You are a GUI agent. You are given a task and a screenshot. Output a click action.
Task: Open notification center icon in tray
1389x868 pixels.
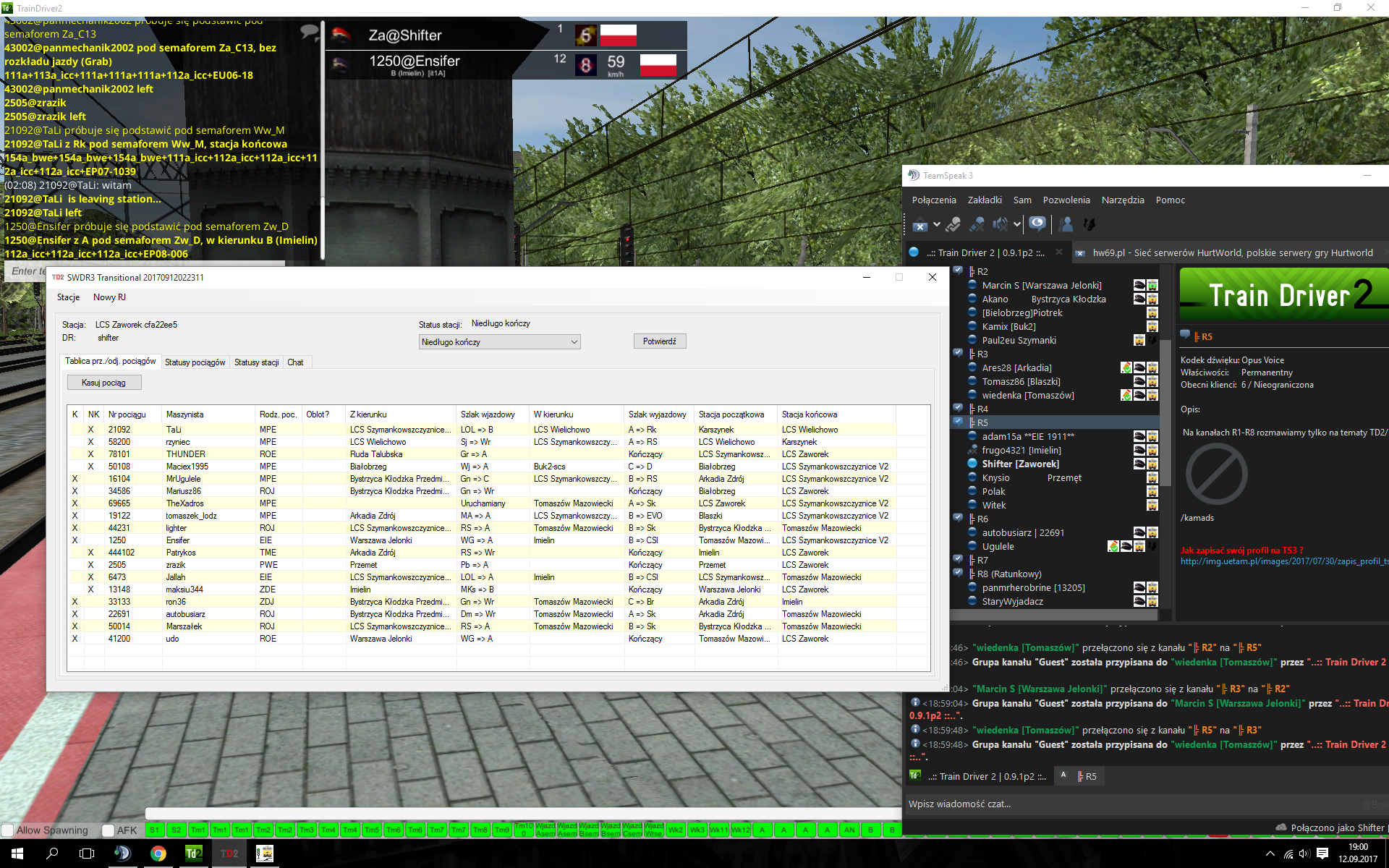[1322, 854]
